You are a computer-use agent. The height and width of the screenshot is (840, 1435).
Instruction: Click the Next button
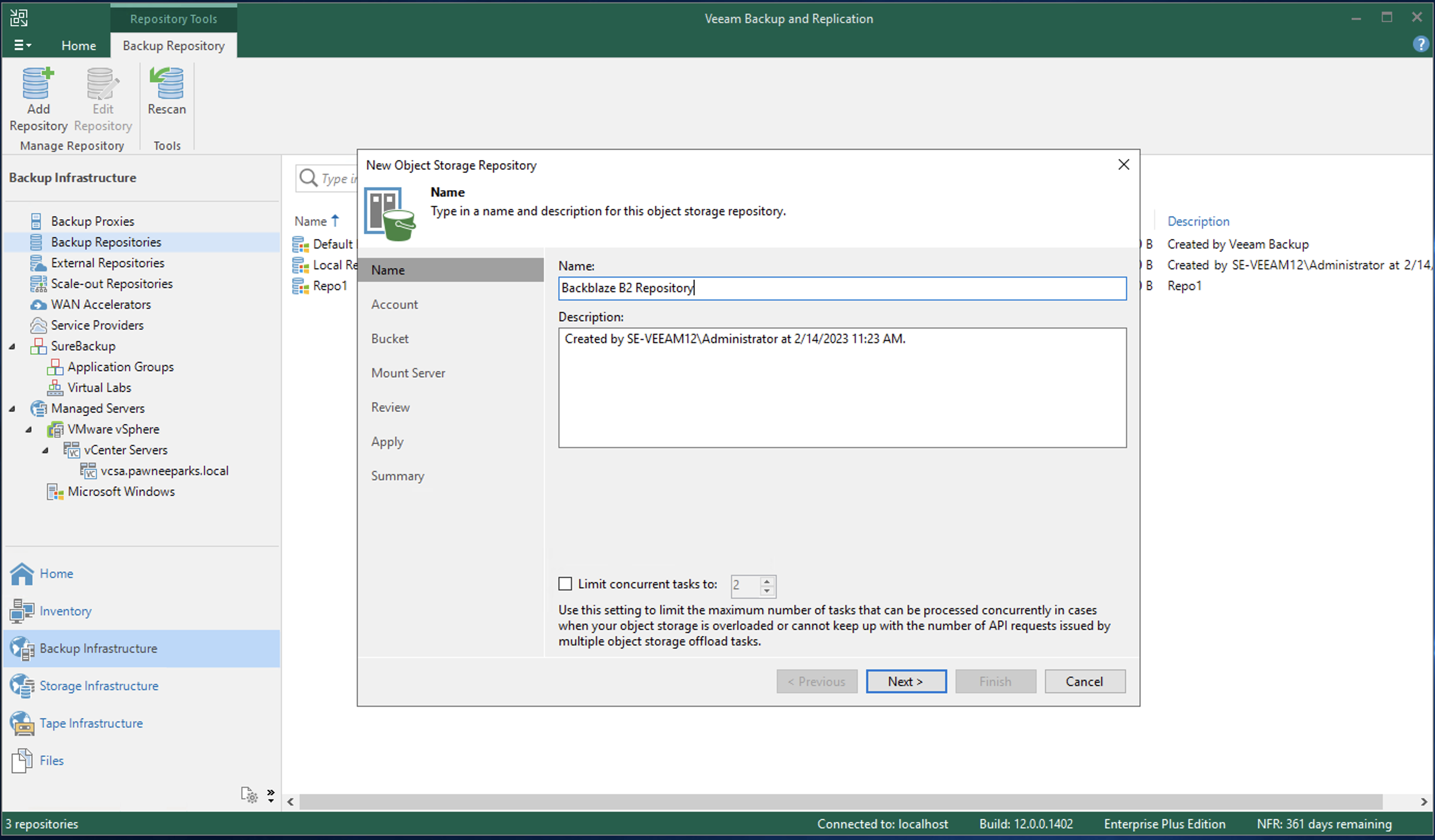906,681
